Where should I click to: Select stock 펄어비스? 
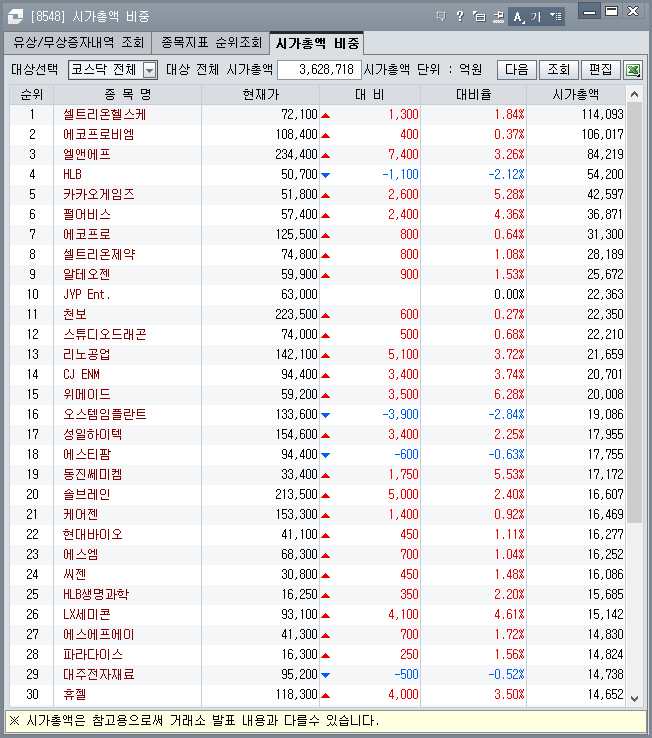point(87,215)
